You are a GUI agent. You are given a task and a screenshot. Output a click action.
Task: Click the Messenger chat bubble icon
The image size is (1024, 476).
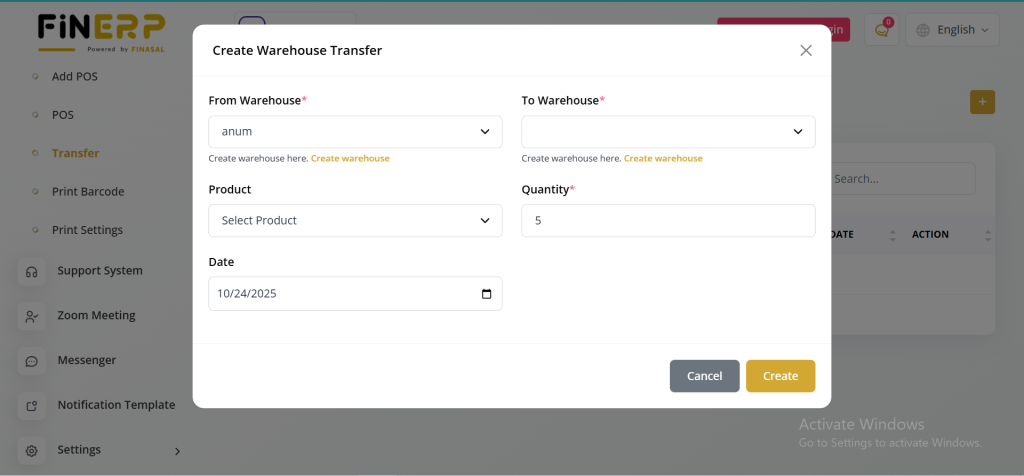click(32, 360)
